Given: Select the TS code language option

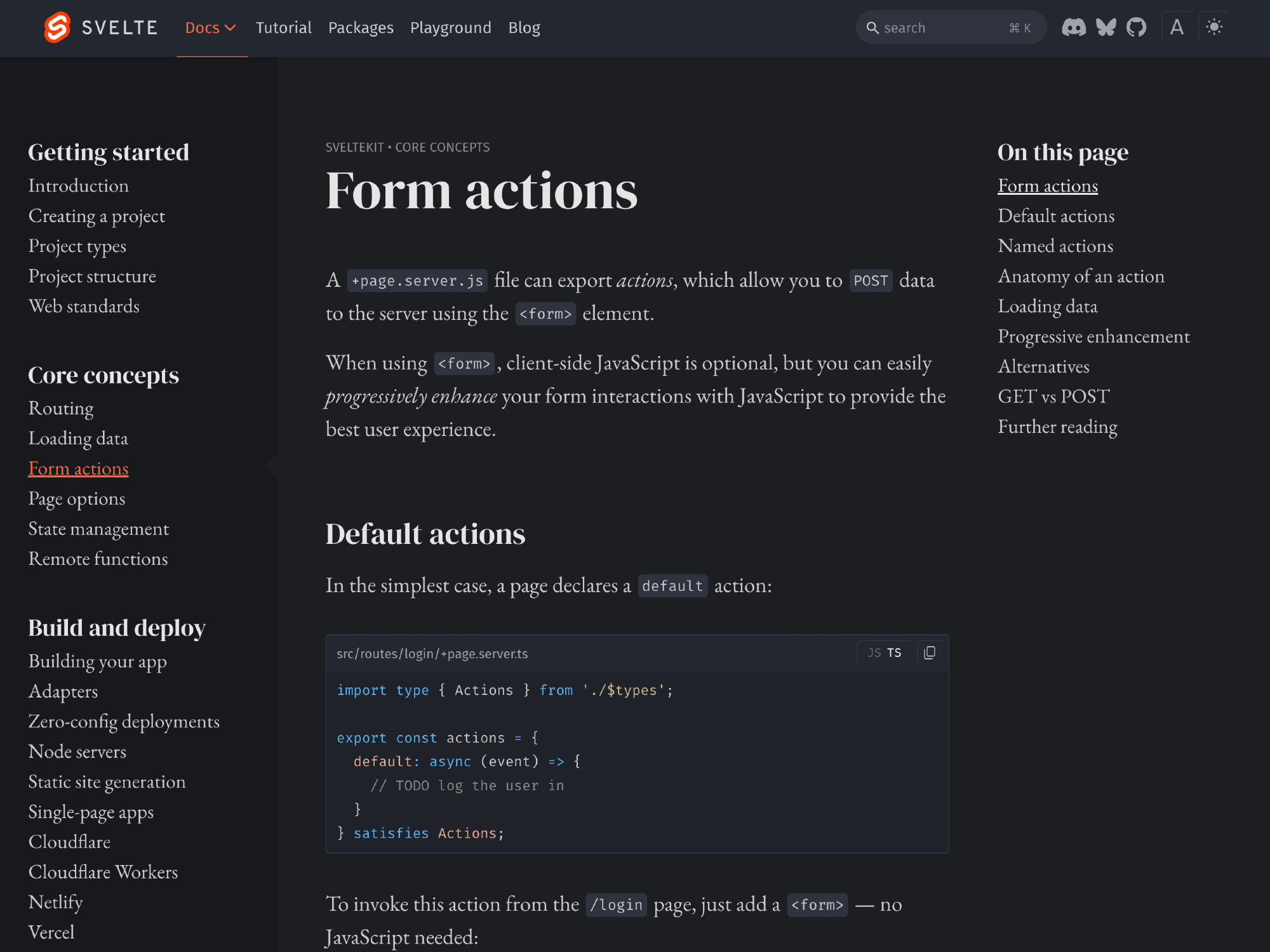Looking at the screenshot, I should coord(894,652).
